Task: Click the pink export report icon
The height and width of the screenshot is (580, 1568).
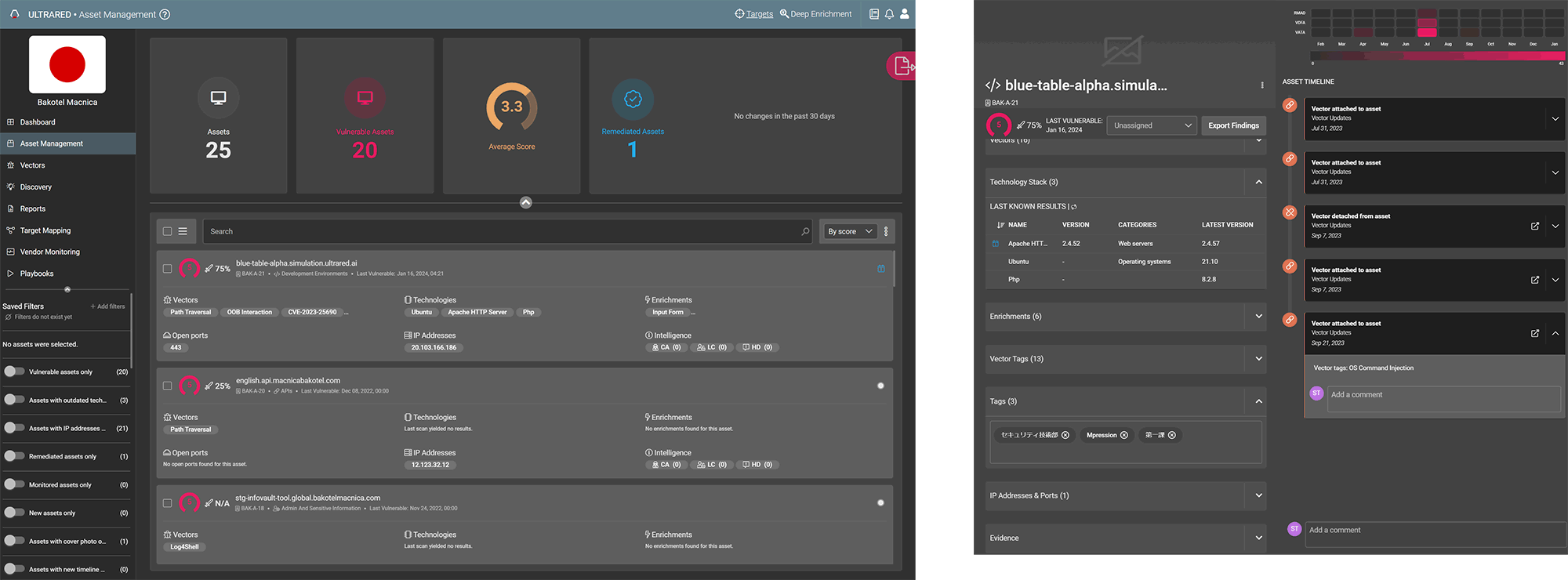Action: pos(902,66)
